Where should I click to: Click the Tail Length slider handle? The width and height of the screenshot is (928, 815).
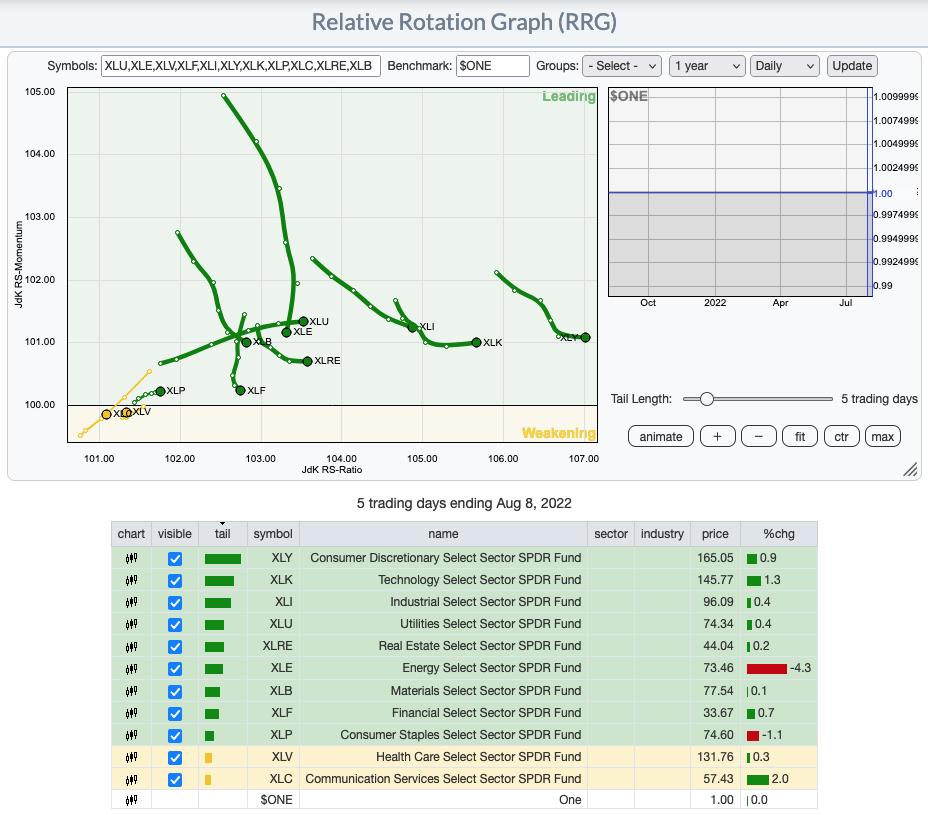tap(707, 399)
